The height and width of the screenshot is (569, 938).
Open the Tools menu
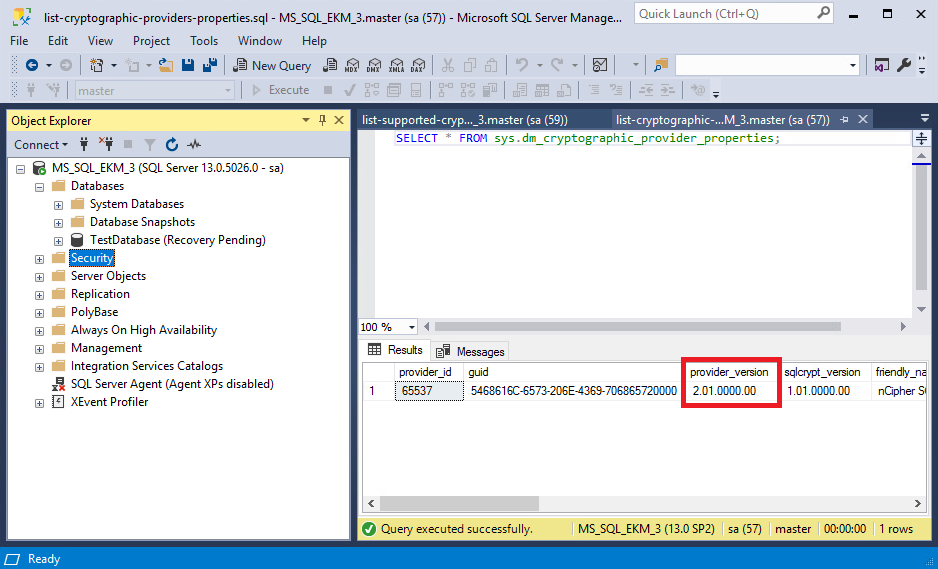click(x=204, y=41)
